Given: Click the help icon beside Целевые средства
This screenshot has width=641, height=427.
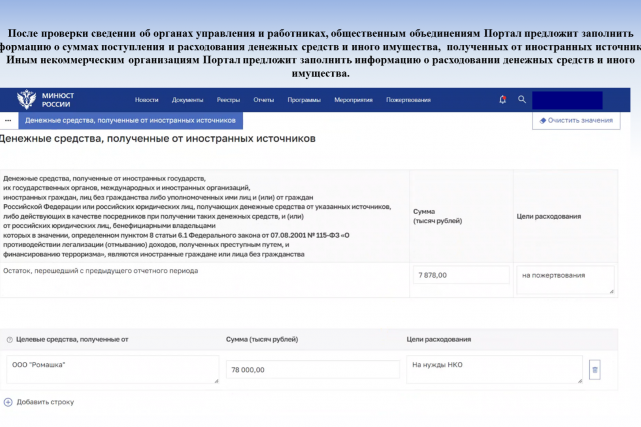Looking at the screenshot, I should point(10,340).
